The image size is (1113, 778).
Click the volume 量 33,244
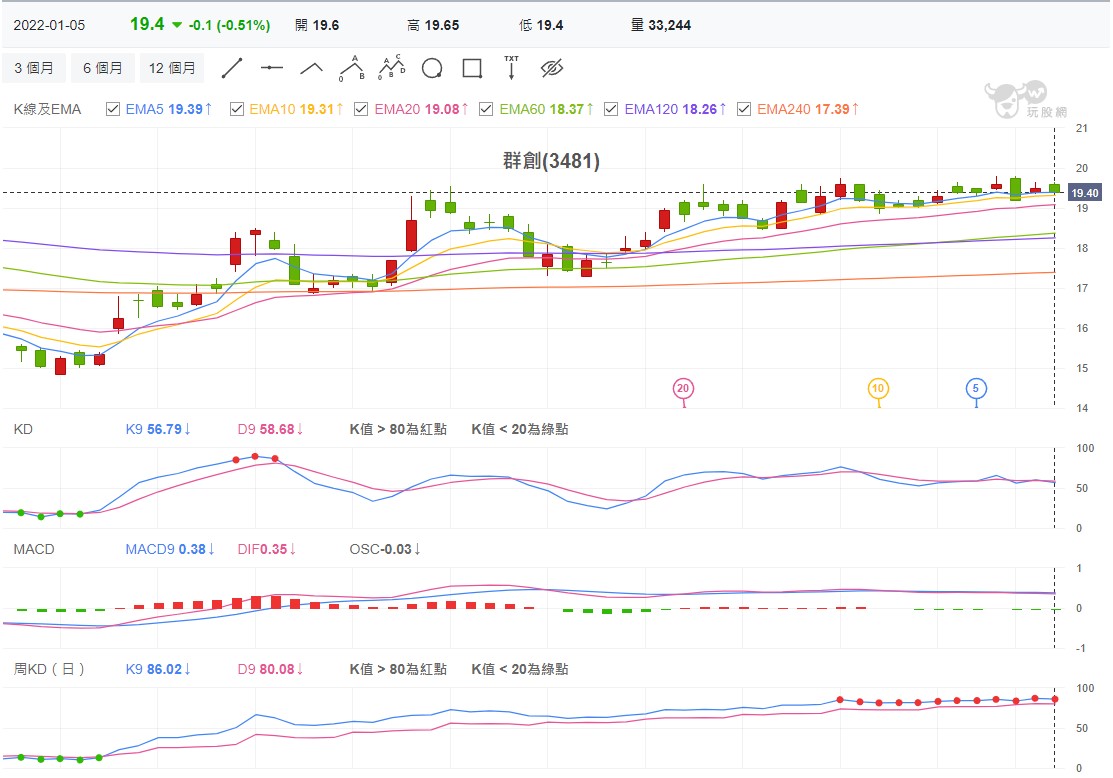(x=661, y=26)
